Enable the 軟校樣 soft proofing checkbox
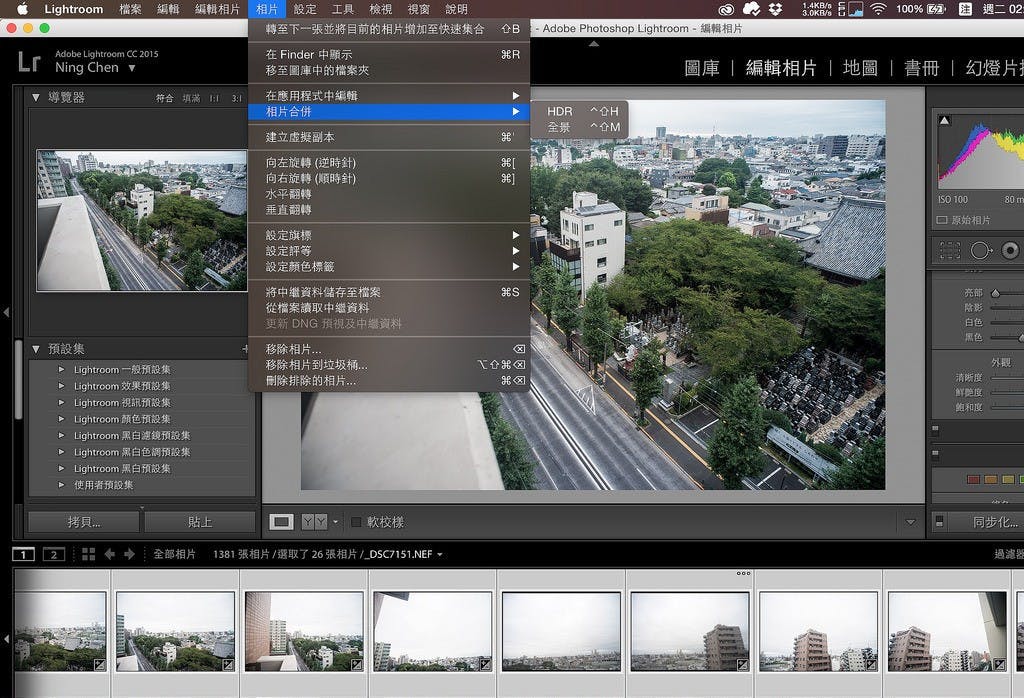This screenshot has height=698, width=1024. [x=356, y=521]
